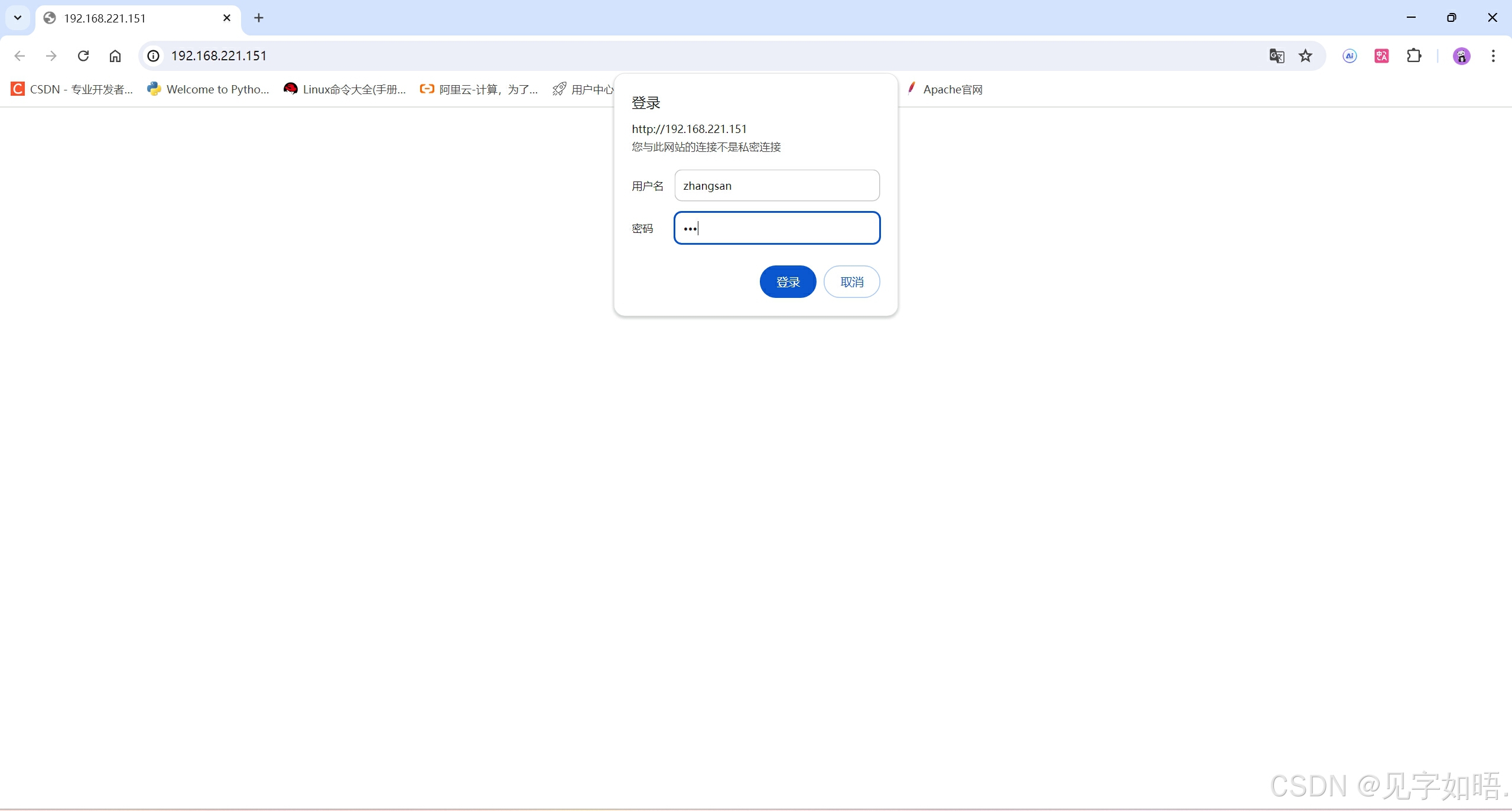Focus the 用户名 username field

pos(776,186)
